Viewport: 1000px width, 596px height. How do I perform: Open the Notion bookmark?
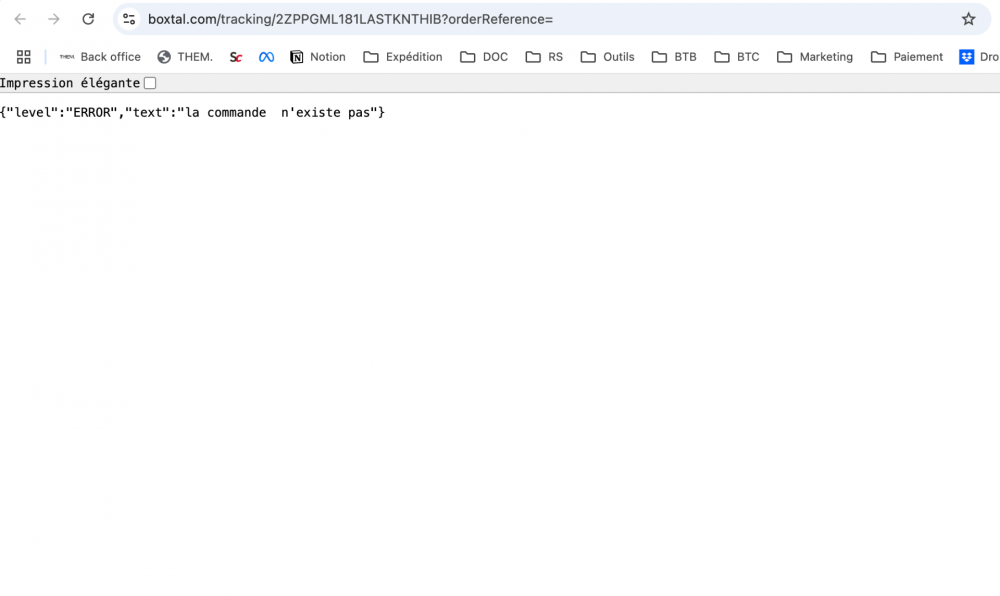318,57
